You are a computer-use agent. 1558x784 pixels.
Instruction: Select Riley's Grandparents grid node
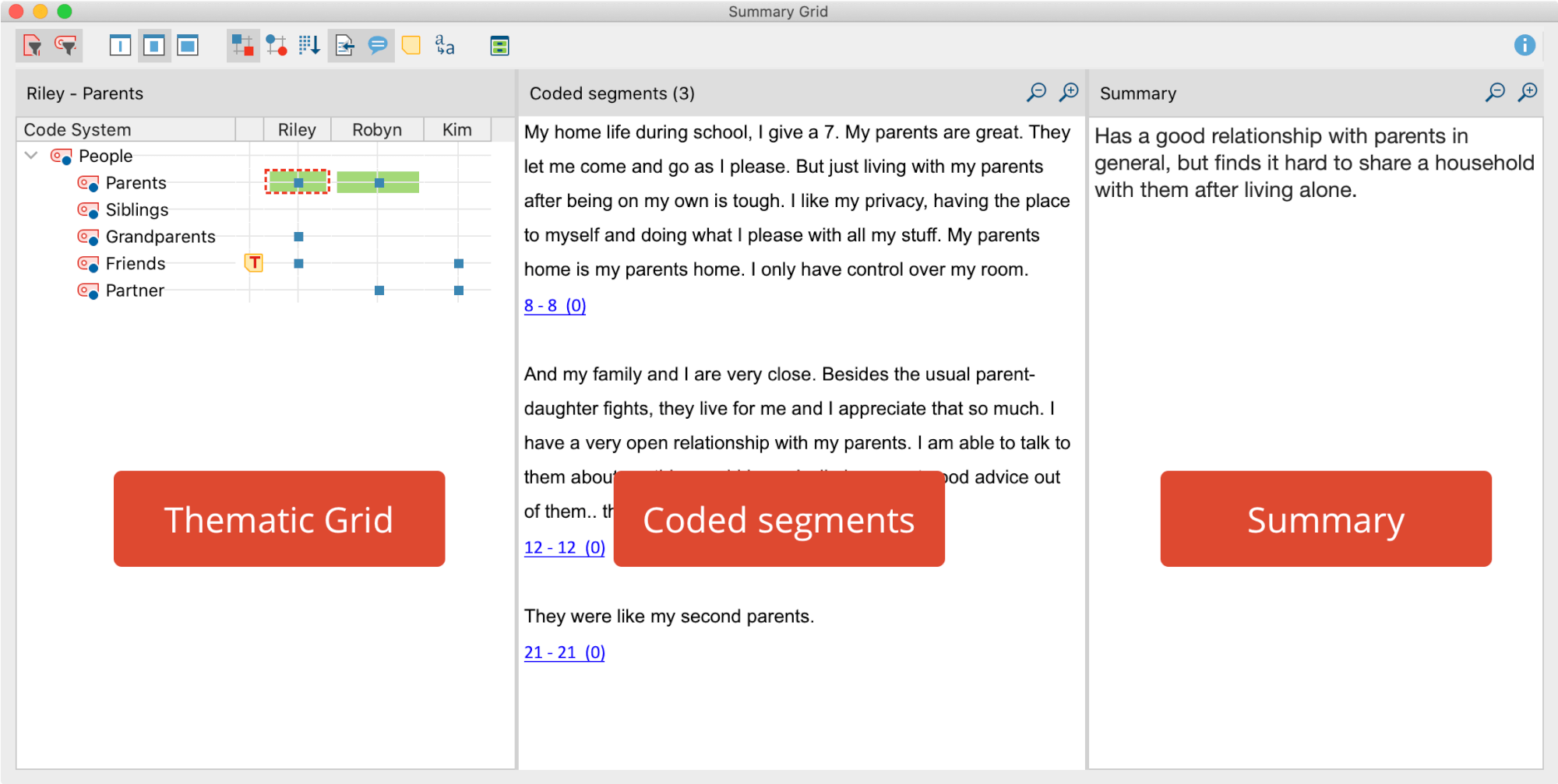point(298,237)
